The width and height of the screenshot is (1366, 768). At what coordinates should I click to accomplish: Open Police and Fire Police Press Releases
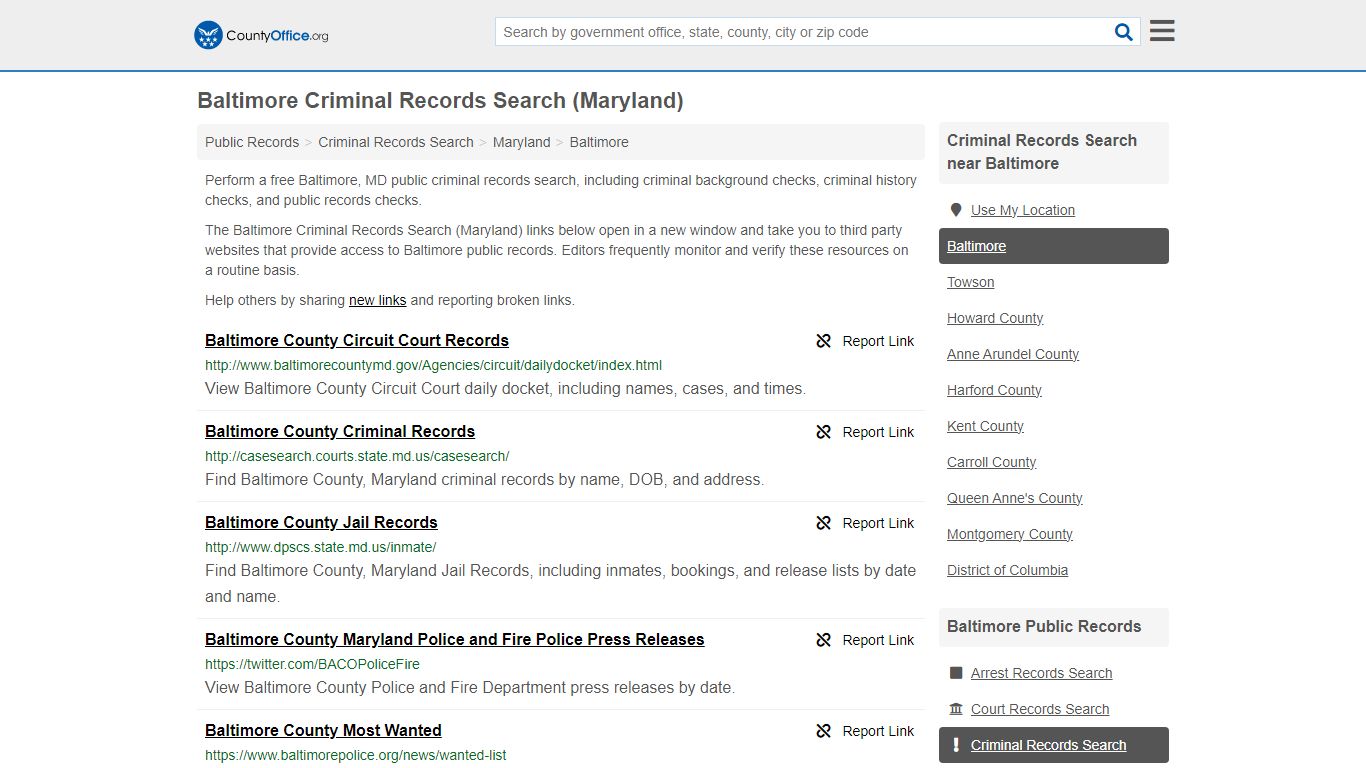(x=455, y=639)
